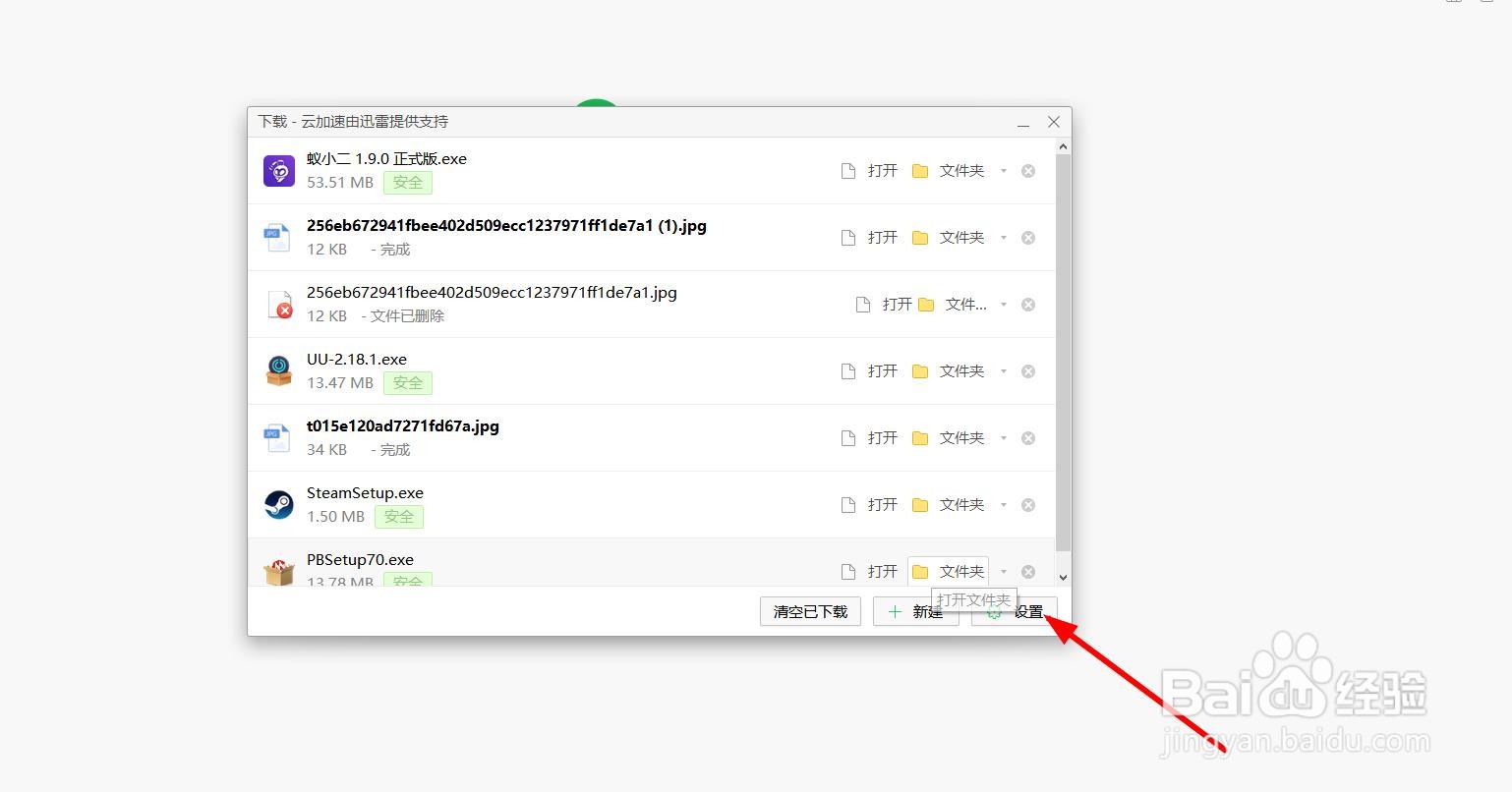Open the 256eb672941...(1).jpg file
Image resolution: width=1512 pixels, height=792 pixels.
pyautogui.click(x=870, y=238)
